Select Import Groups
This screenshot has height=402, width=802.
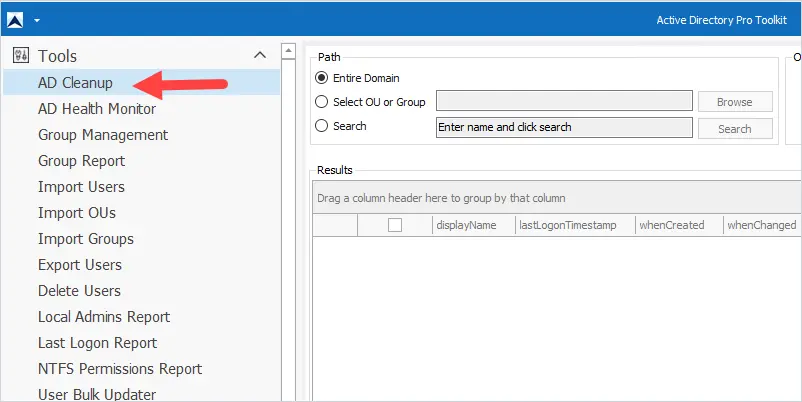(86, 239)
